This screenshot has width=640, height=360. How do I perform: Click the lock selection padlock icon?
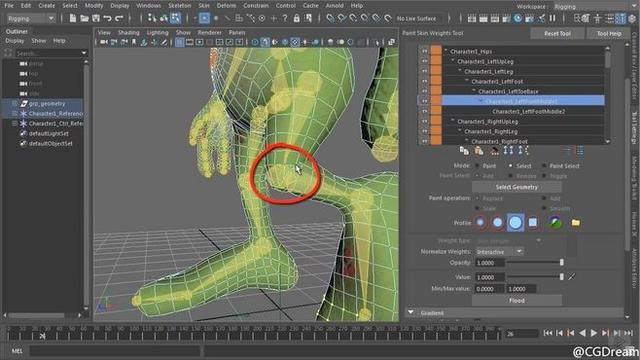click(297, 18)
